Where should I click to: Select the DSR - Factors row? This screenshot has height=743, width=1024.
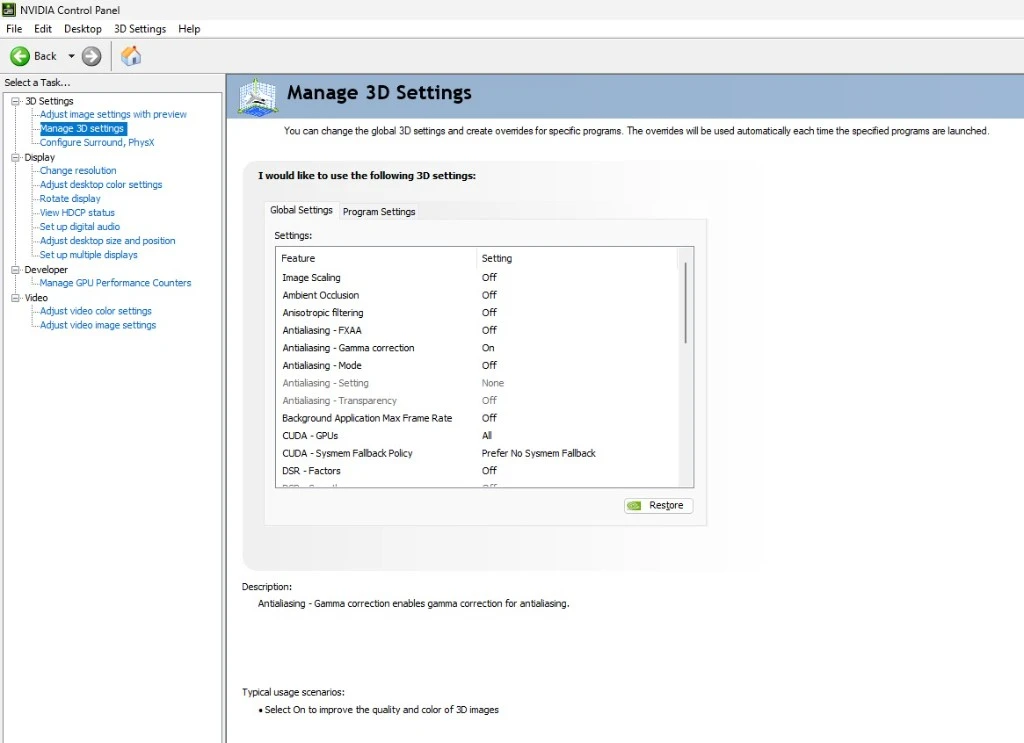(x=477, y=471)
